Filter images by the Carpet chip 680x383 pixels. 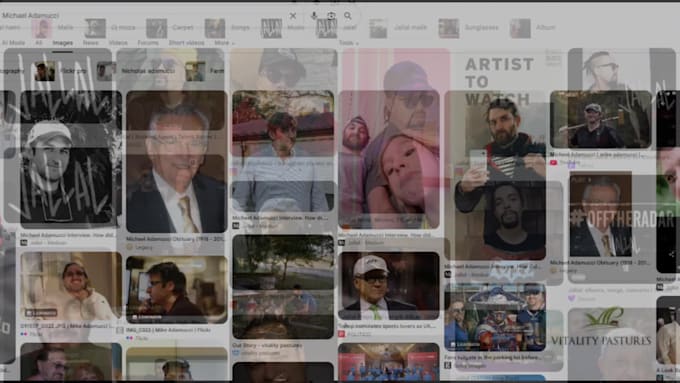pos(170,28)
